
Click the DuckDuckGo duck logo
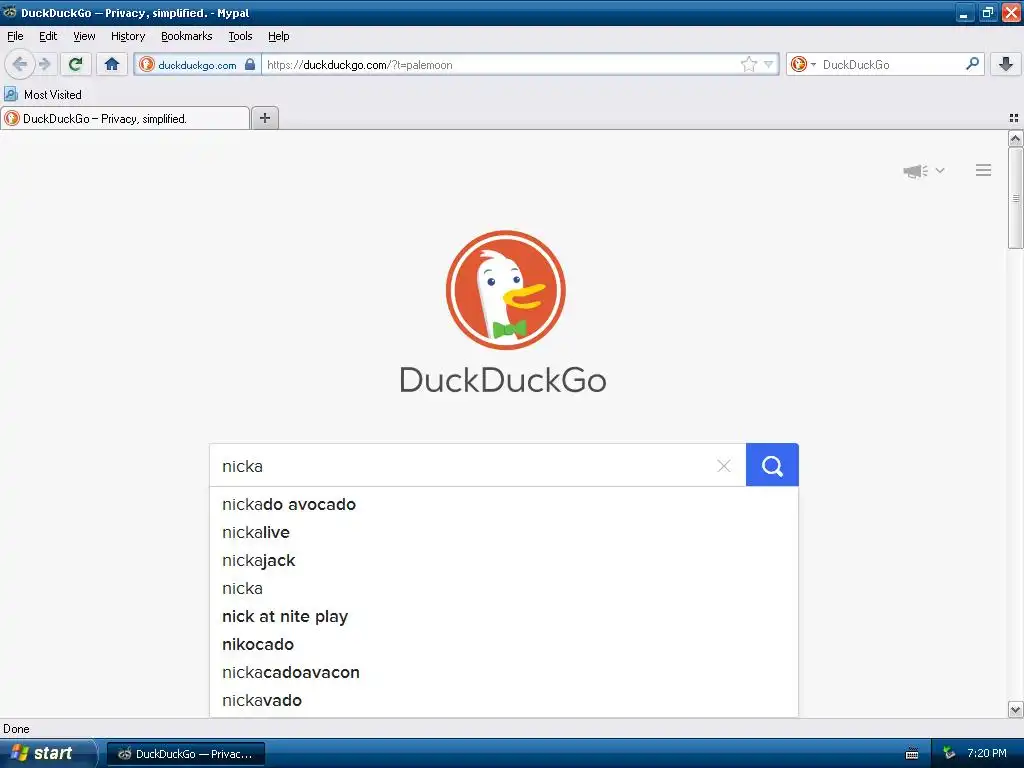tap(505, 290)
